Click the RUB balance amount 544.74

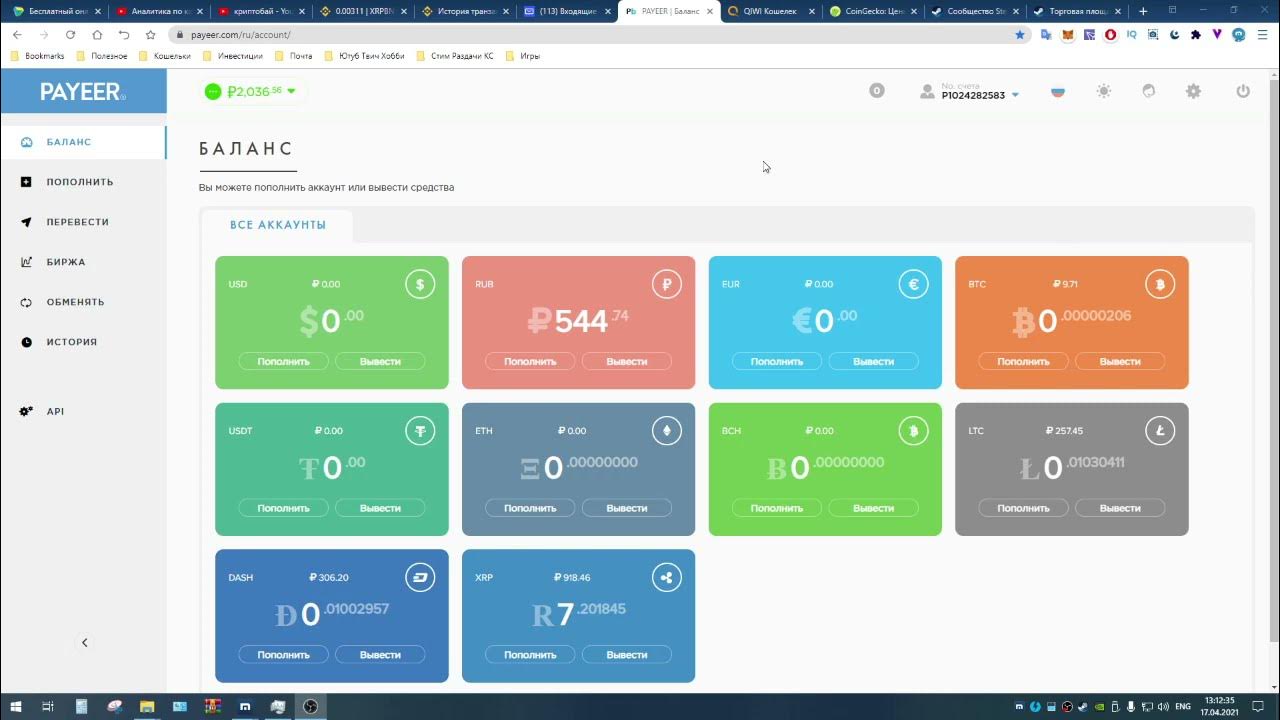click(x=578, y=320)
